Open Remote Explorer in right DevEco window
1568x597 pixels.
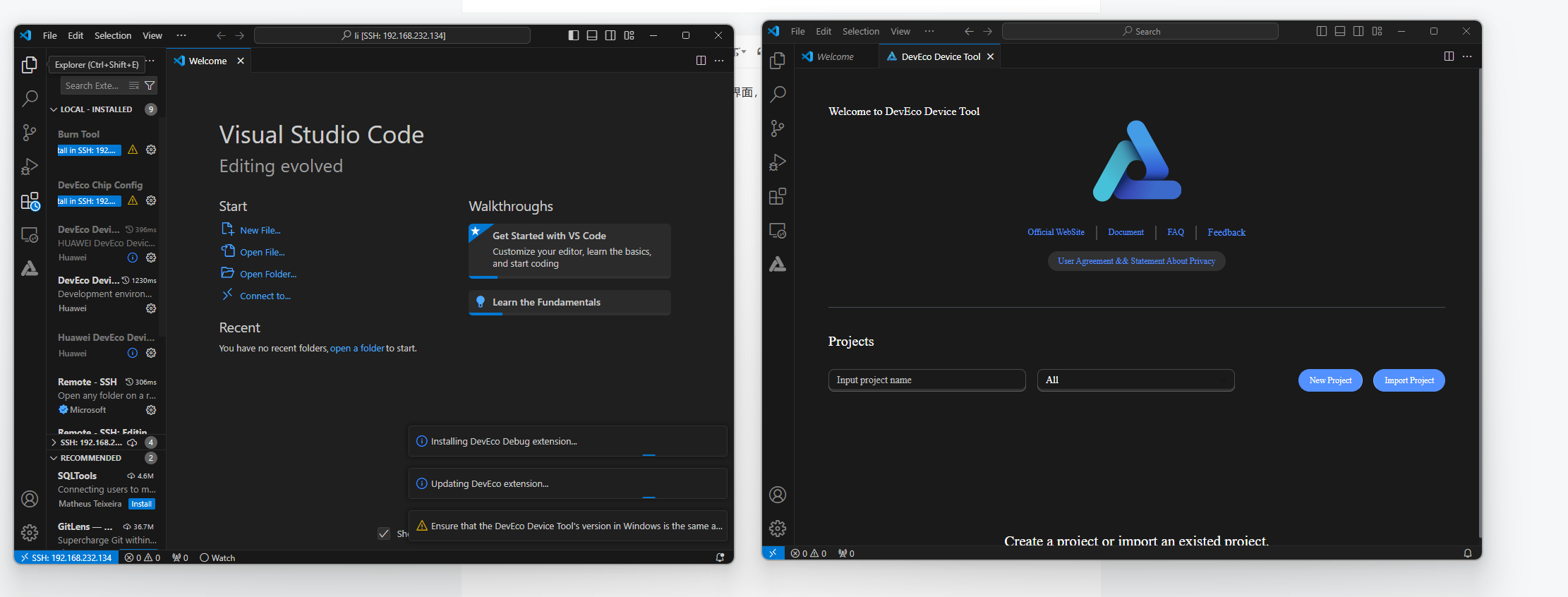pyautogui.click(x=778, y=231)
